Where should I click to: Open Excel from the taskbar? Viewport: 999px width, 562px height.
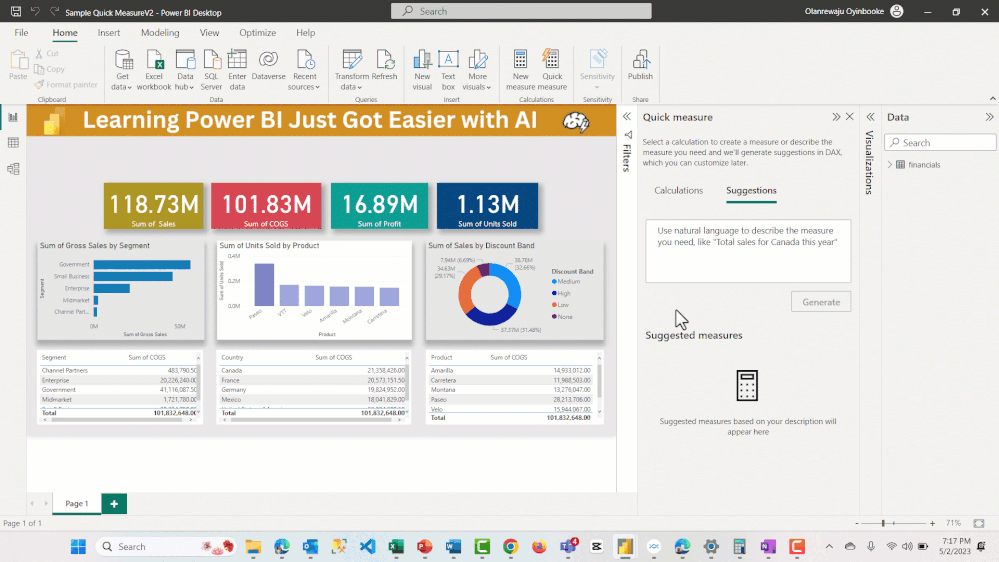point(396,547)
